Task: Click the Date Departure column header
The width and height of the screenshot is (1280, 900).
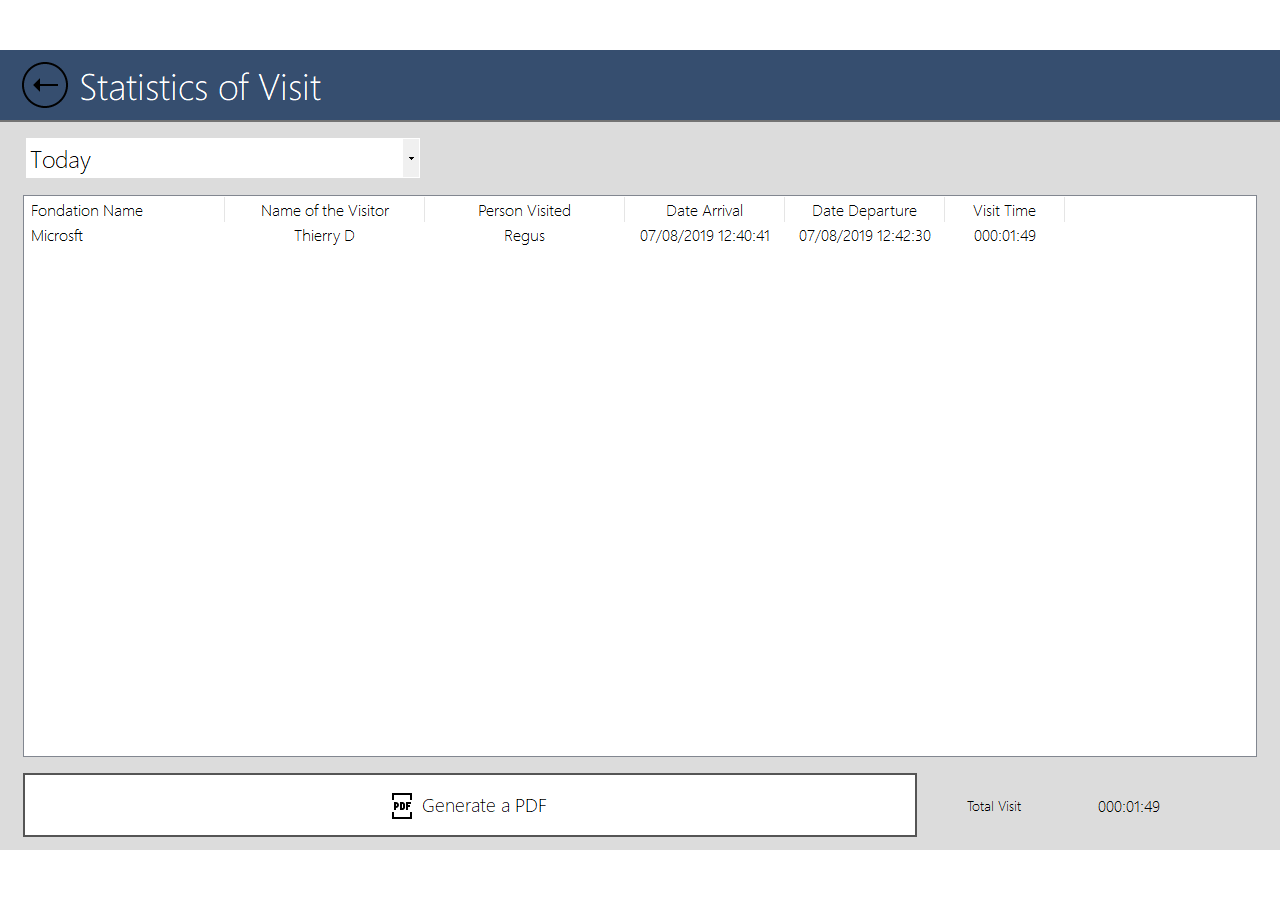Action: coord(864,211)
